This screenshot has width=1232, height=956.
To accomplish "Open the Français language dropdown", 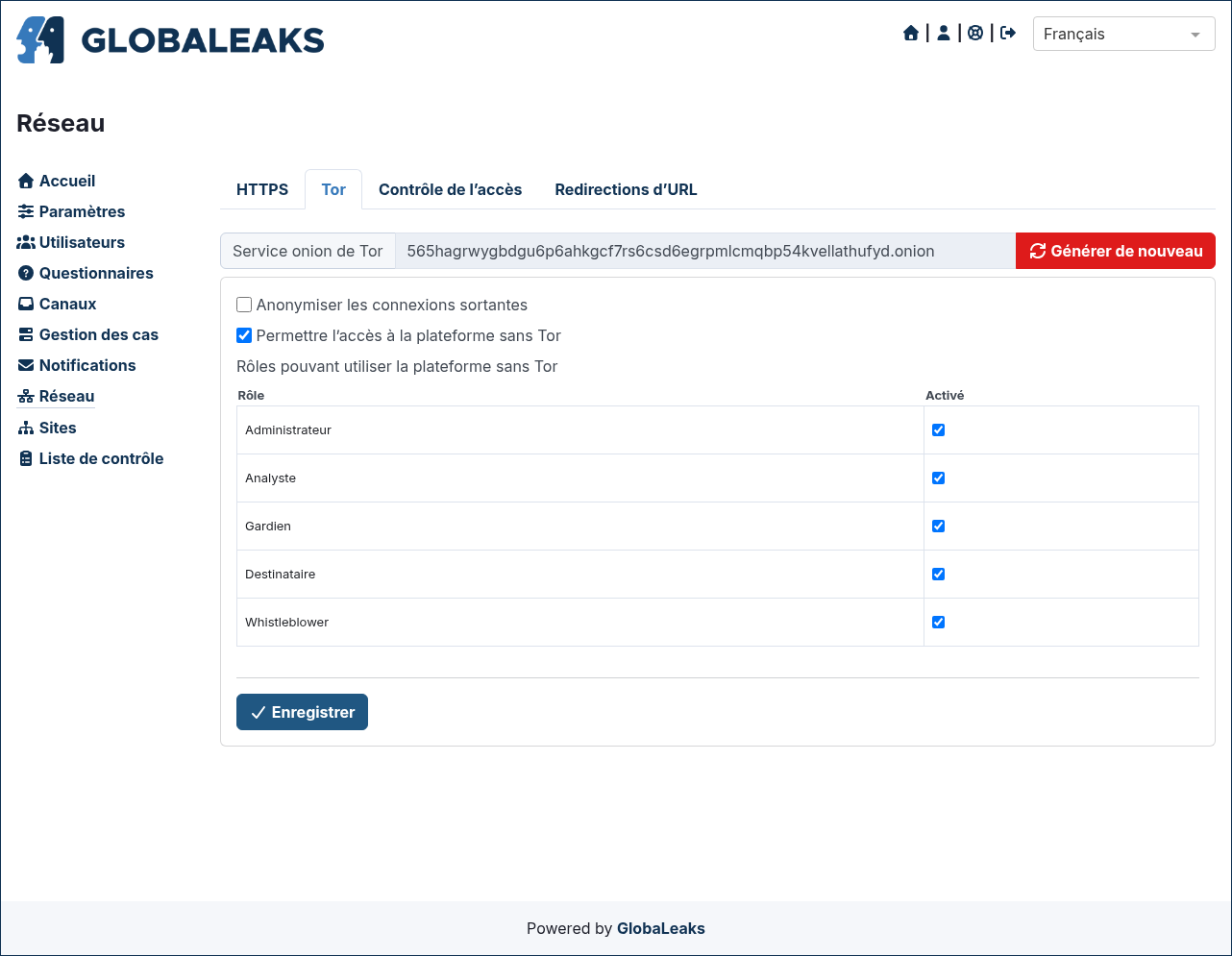I will [x=1124, y=34].
